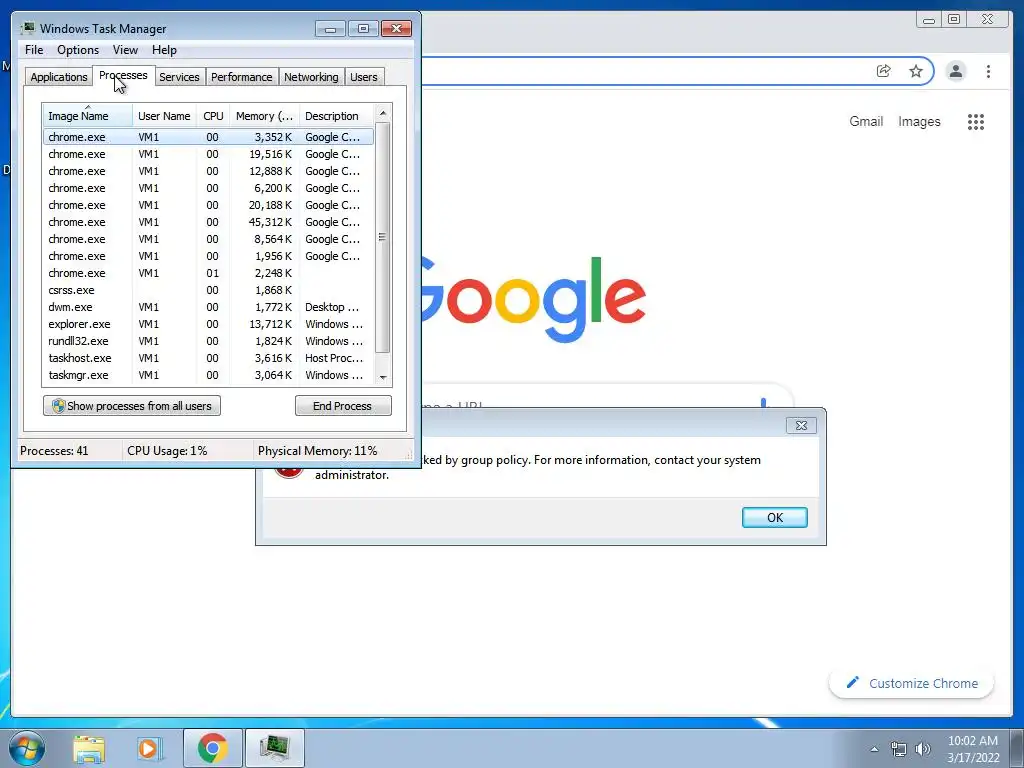Close the group policy error dialog
This screenshot has height=768, width=1024.
pyautogui.click(x=801, y=425)
